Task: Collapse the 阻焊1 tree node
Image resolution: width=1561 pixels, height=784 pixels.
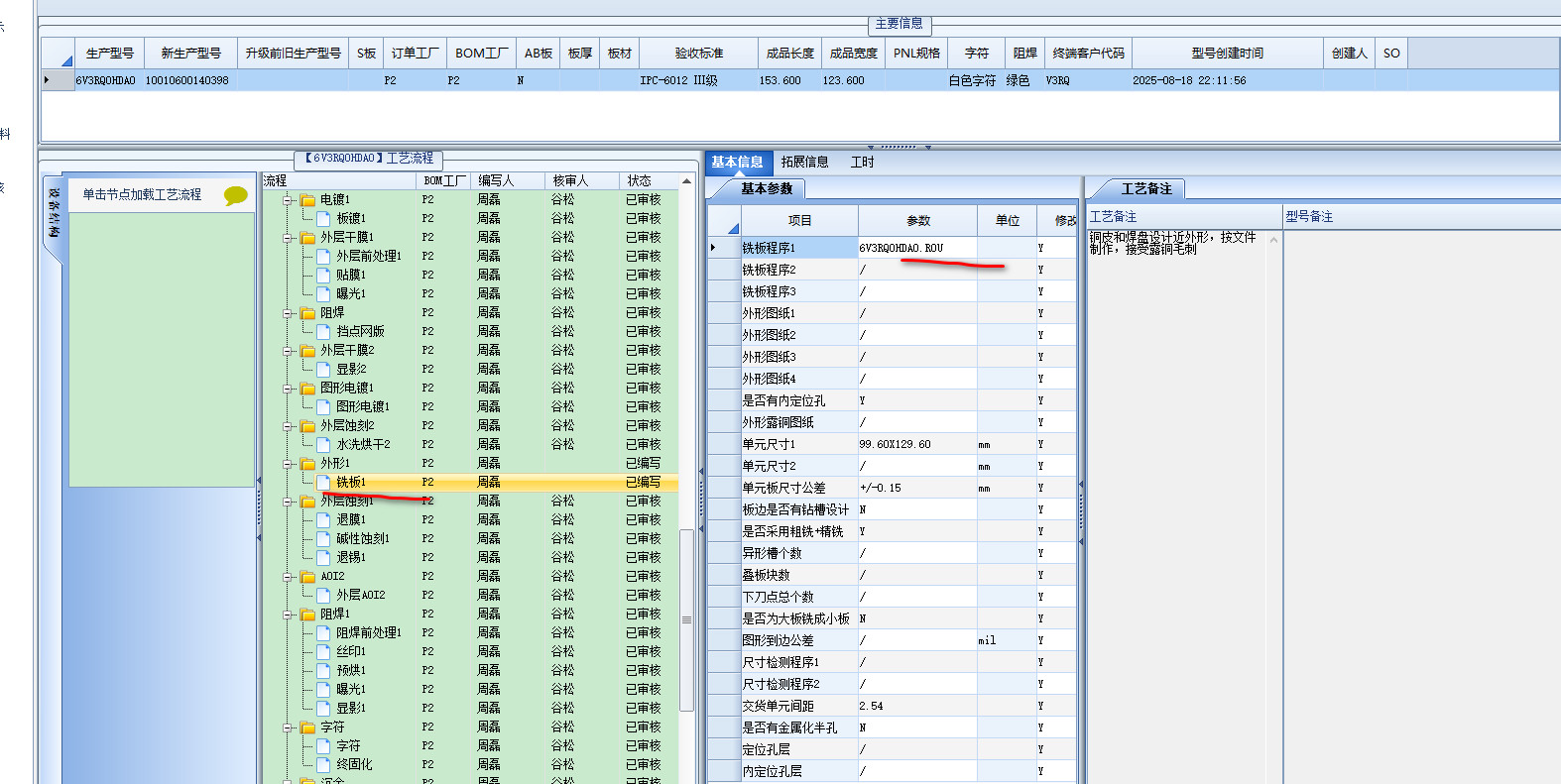Action: pos(288,615)
